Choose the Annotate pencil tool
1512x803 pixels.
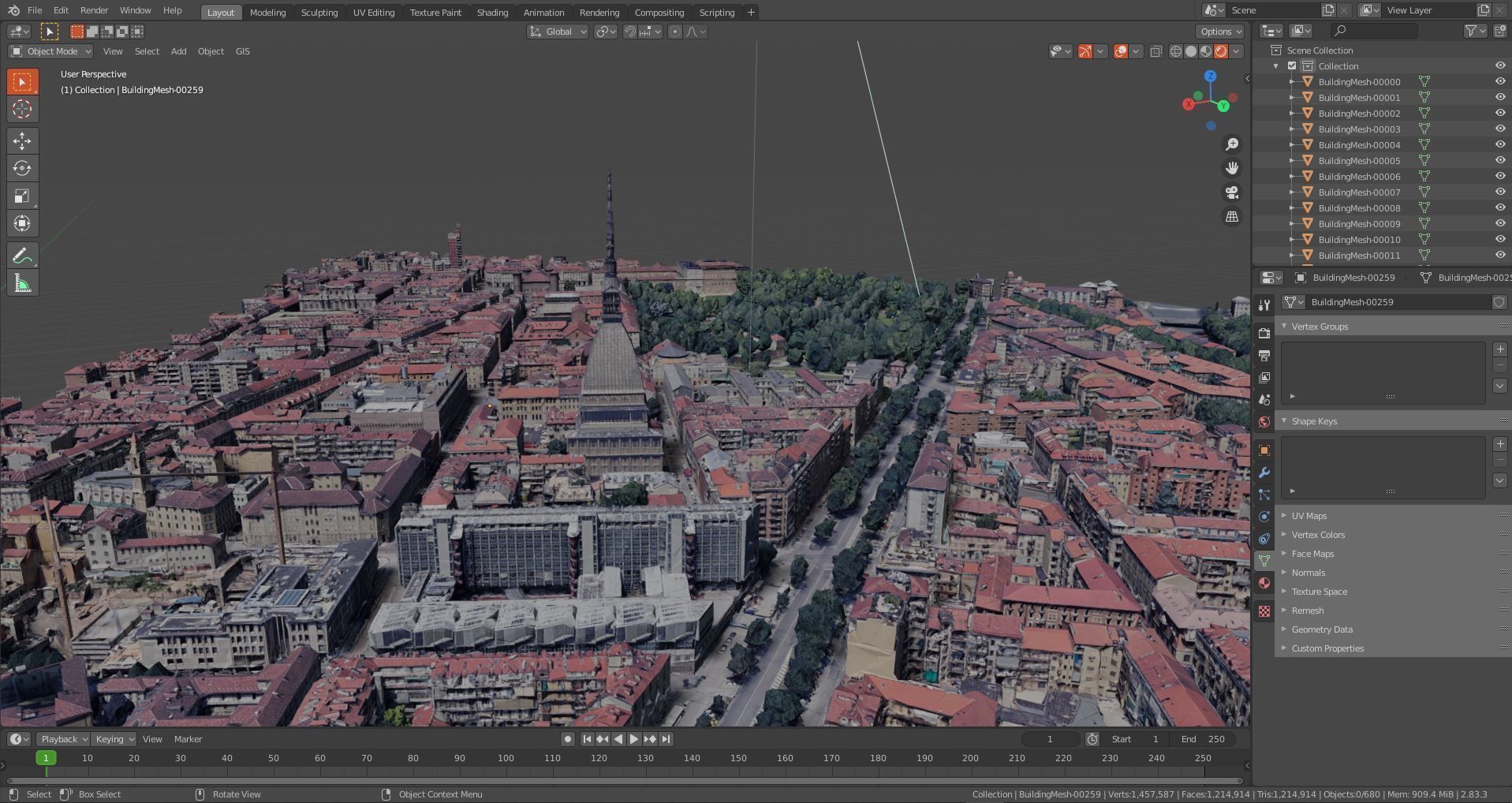coord(22,256)
